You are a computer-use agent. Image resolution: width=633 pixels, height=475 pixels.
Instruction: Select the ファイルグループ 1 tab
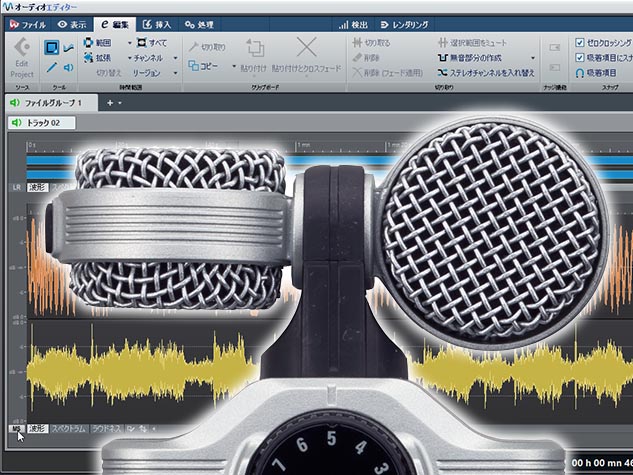click(51, 103)
